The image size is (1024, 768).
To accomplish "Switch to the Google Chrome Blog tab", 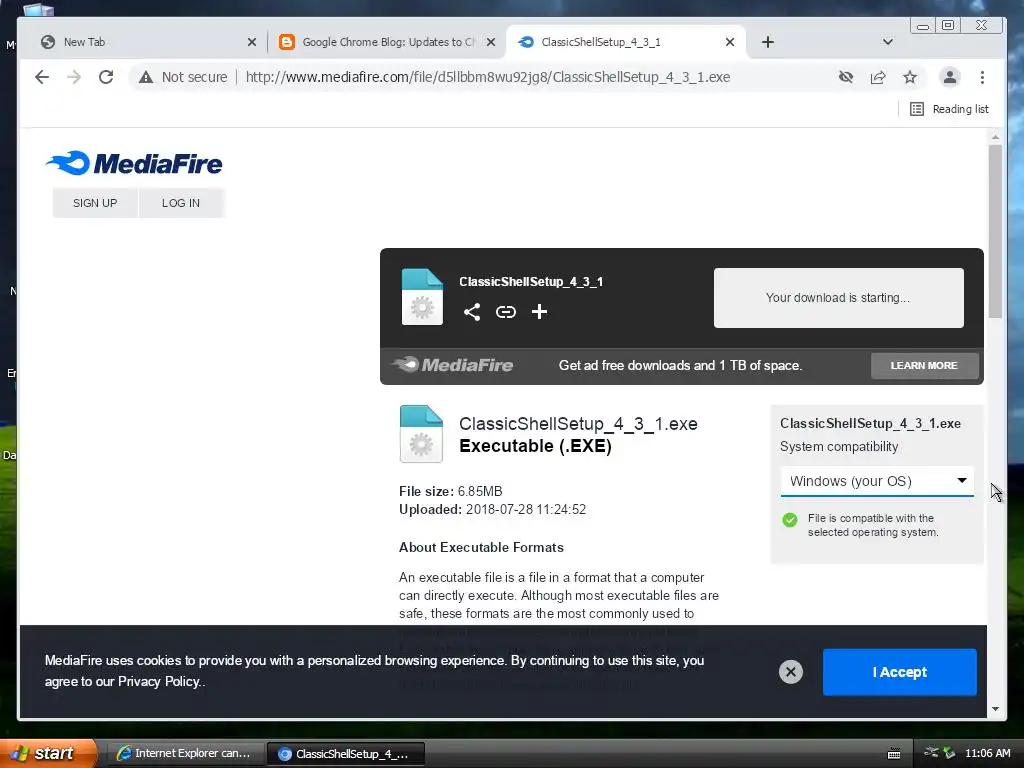I will [387, 42].
